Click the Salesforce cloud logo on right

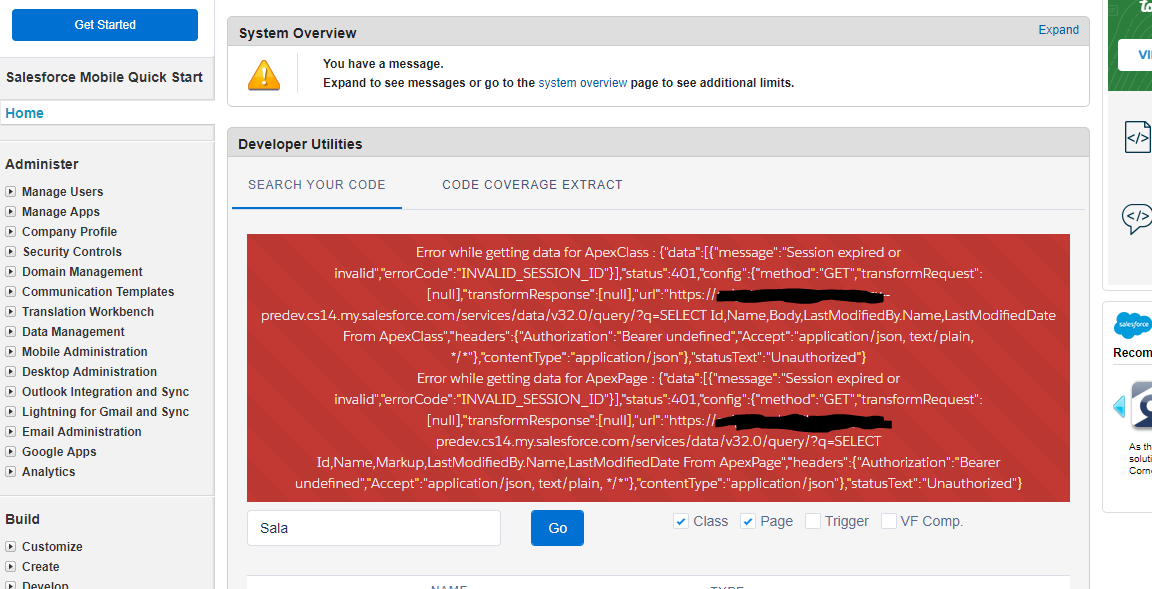1132,324
